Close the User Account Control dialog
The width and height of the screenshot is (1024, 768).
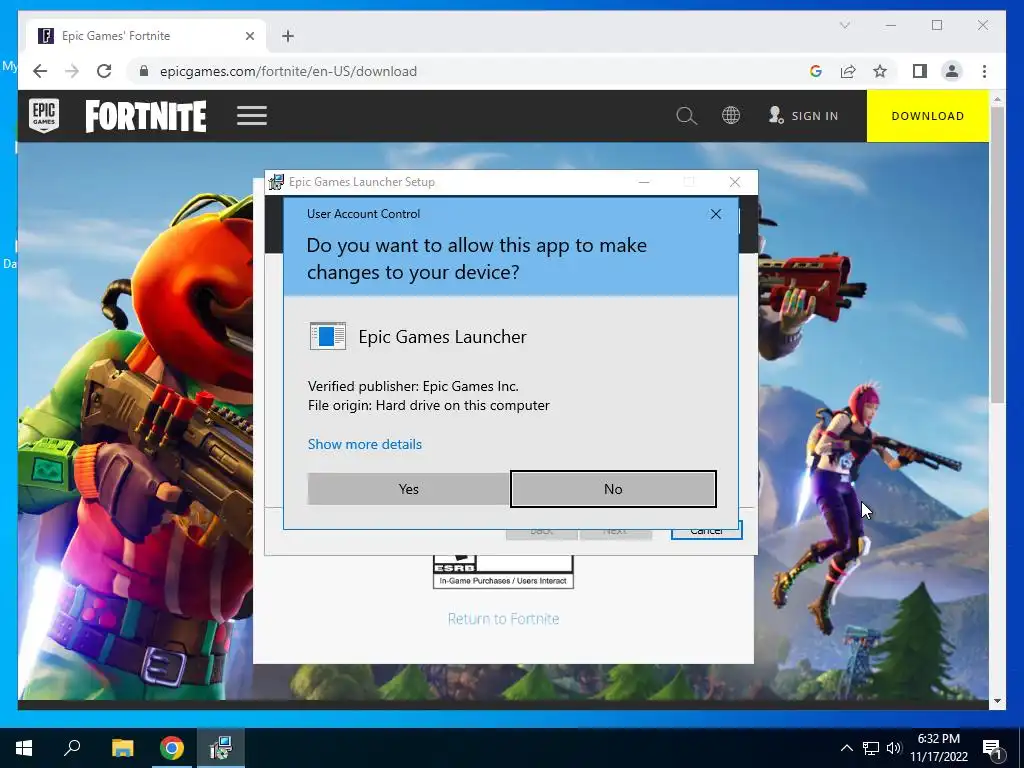click(x=716, y=214)
